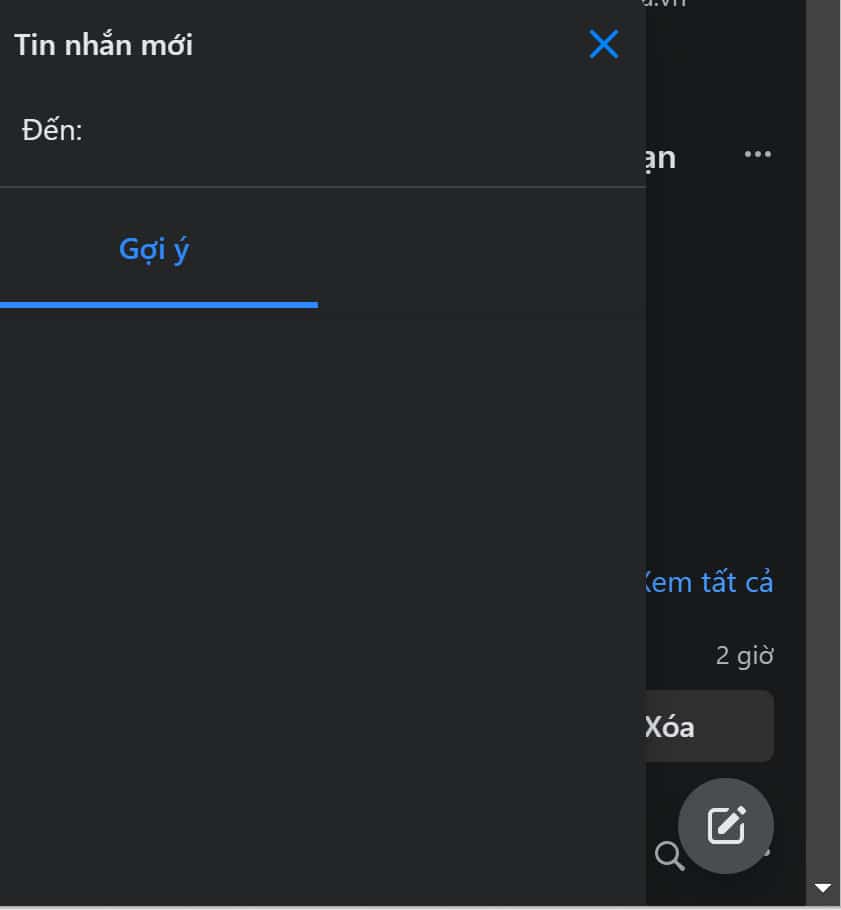Click the compose new message pencil icon
The image size is (841, 910).
(x=726, y=826)
